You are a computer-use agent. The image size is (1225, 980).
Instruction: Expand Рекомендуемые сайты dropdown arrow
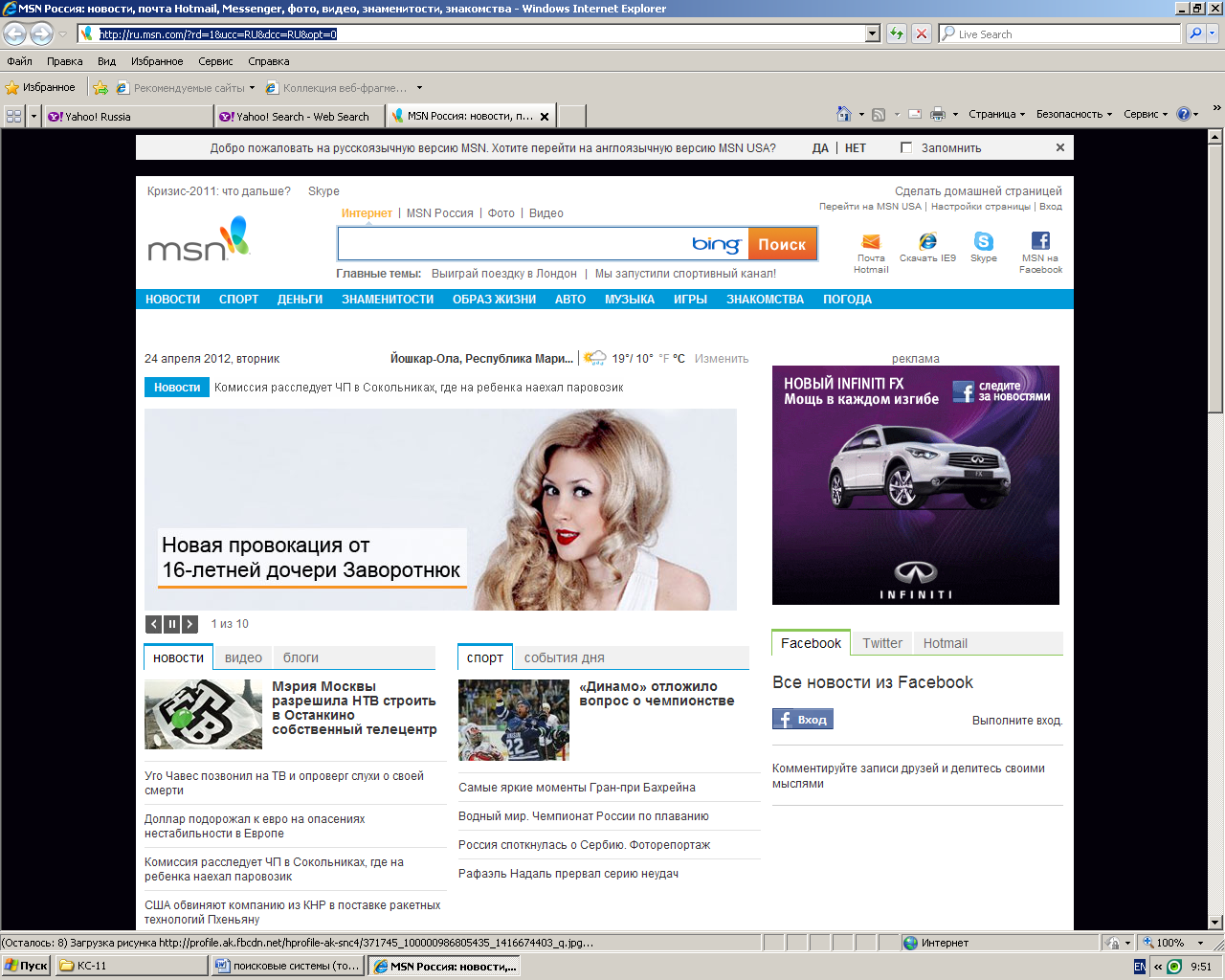[x=252, y=88]
